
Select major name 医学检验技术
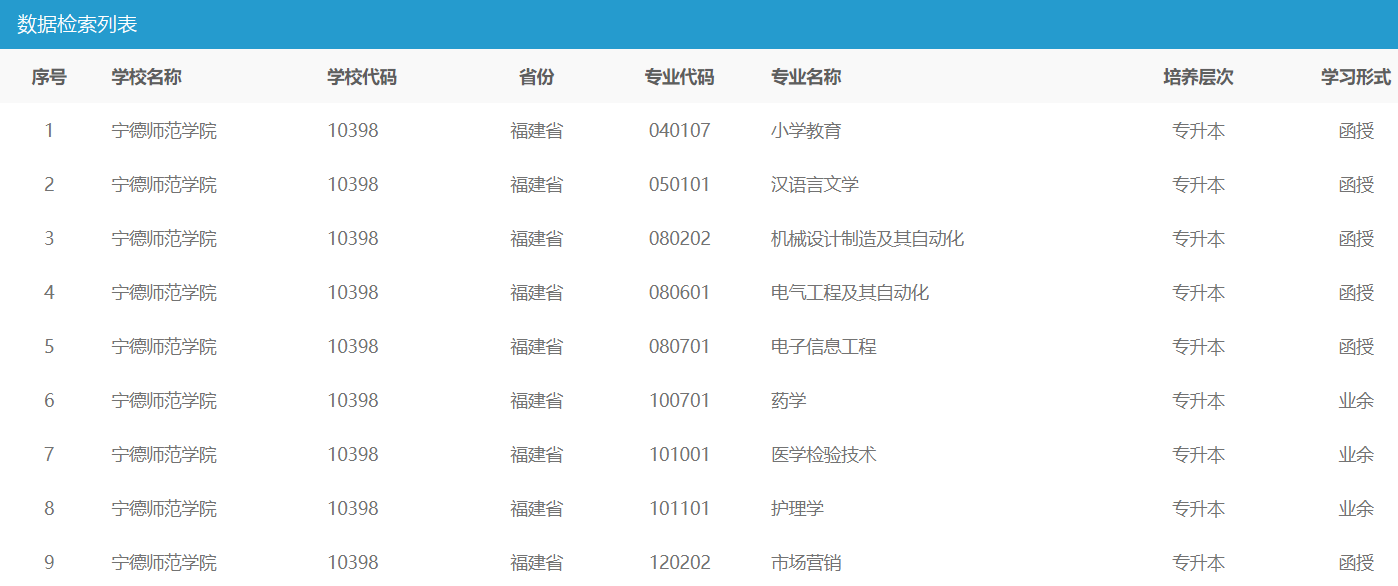click(x=824, y=455)
